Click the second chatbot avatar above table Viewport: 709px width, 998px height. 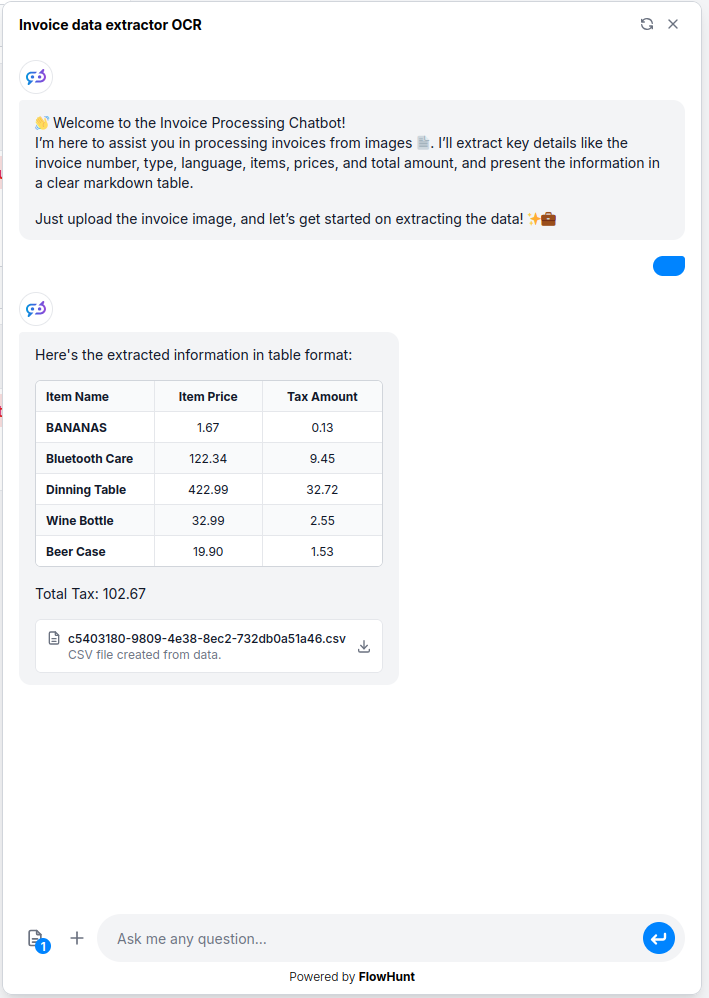tap(36, 309)
